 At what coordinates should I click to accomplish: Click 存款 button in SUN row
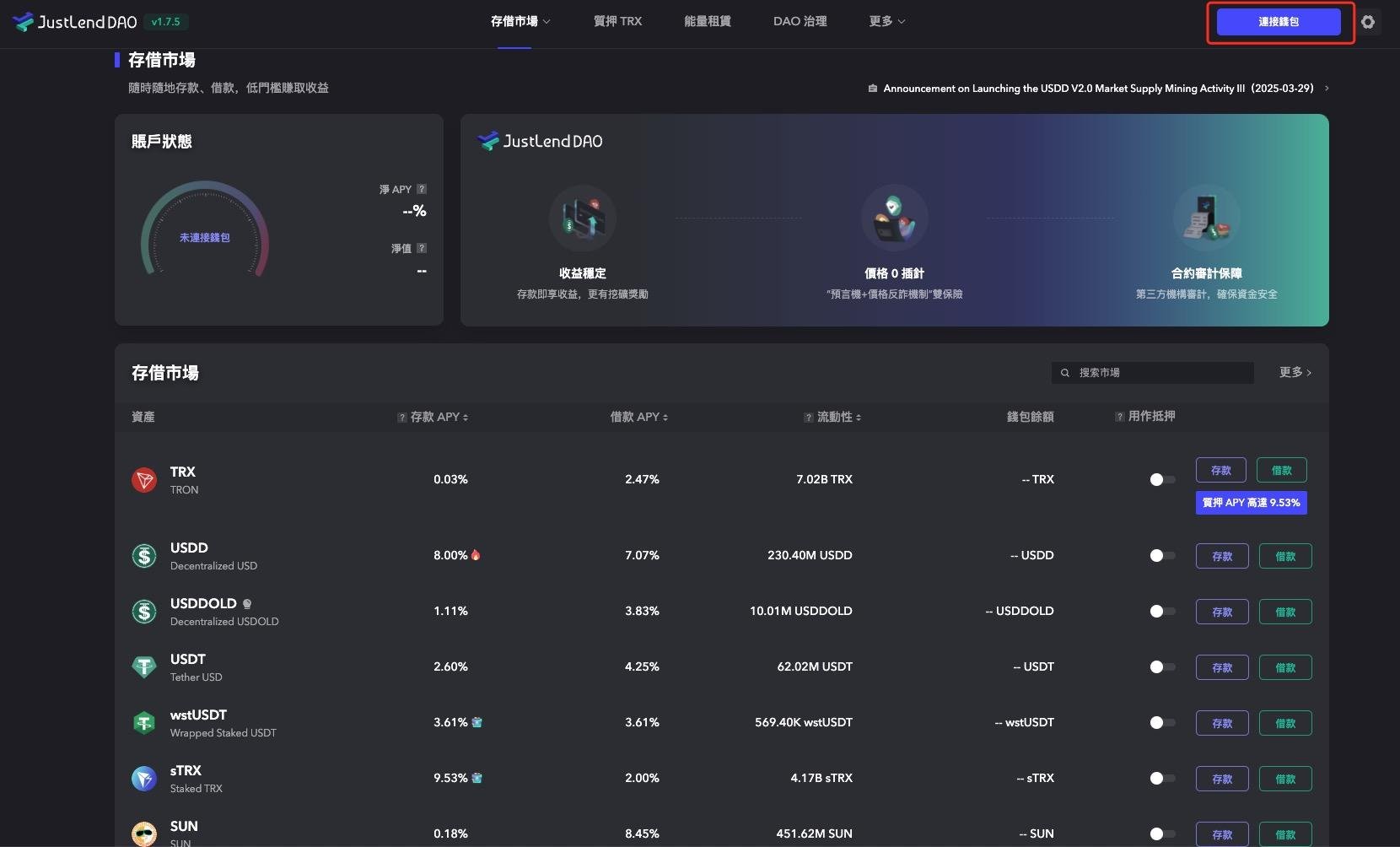tap(1222, 834)
